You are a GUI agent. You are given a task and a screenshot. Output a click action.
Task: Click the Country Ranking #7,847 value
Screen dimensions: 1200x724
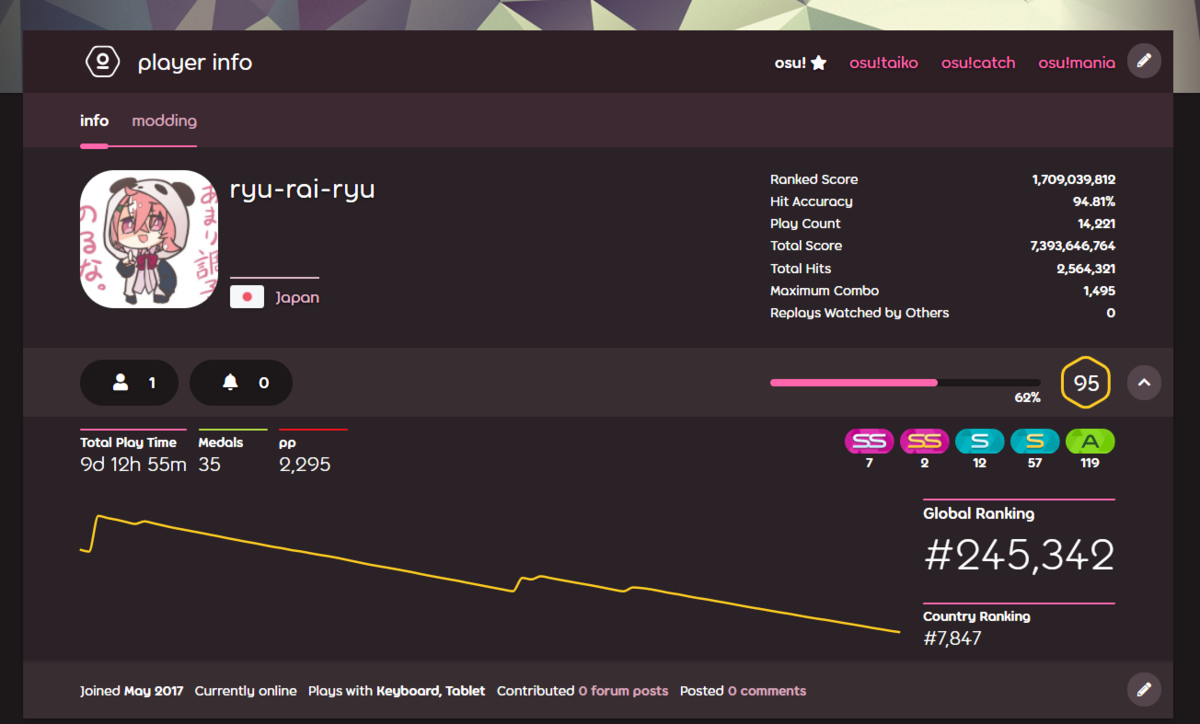click(x=952, y=638)
